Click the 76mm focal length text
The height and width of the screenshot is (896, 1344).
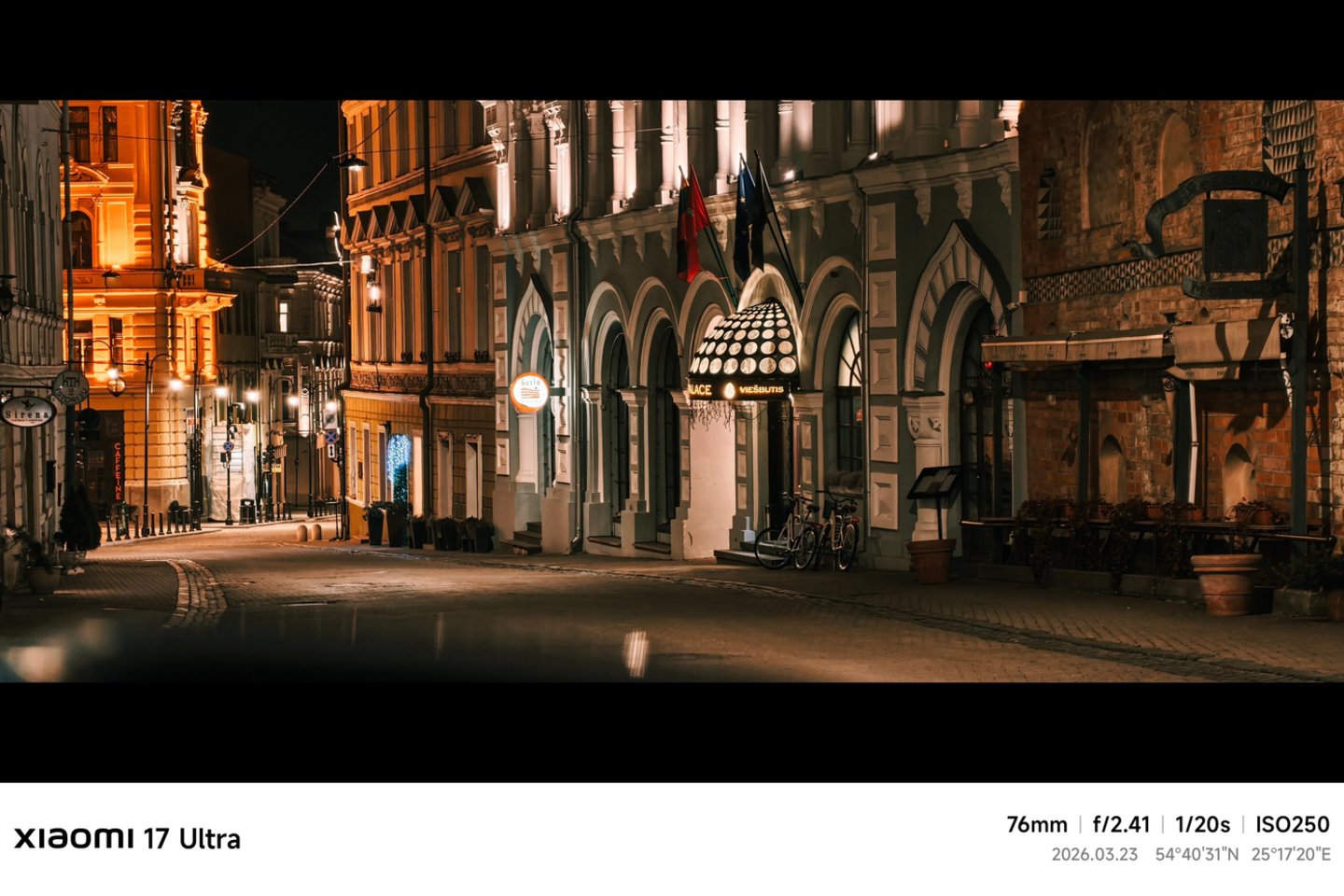click(1036, 824)
